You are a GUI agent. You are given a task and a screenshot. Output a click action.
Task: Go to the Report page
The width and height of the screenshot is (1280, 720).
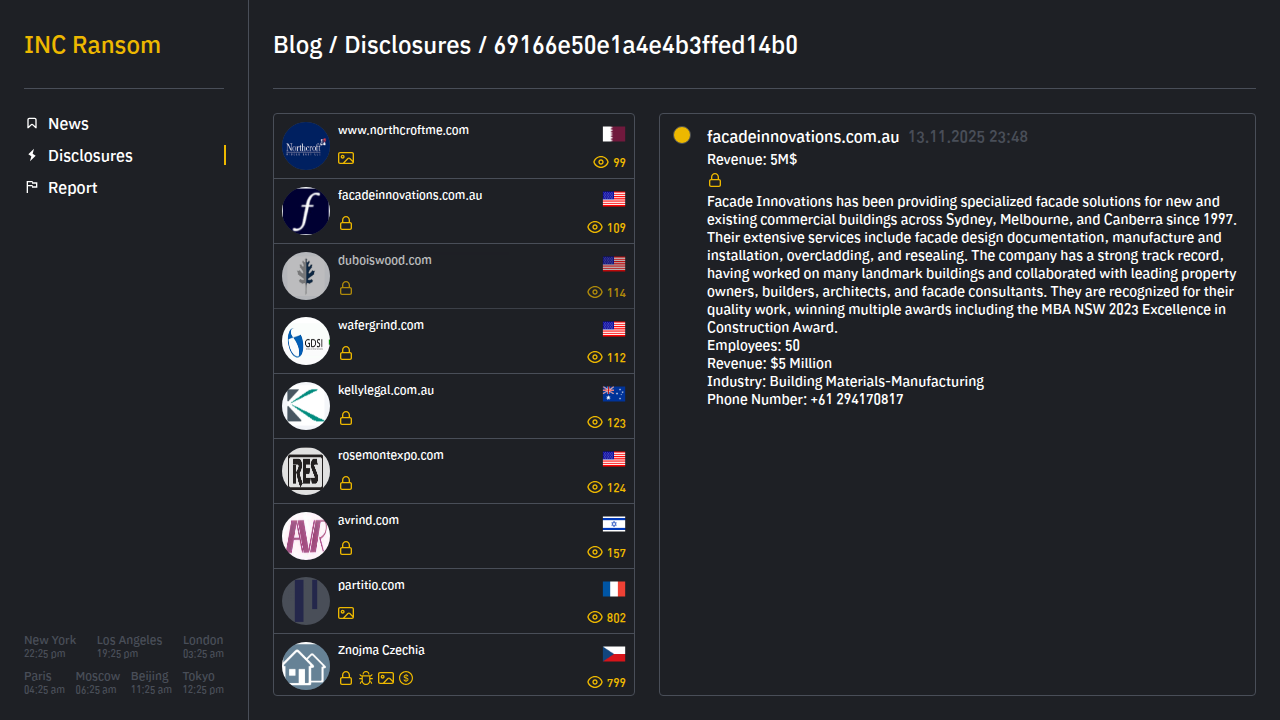72,188
